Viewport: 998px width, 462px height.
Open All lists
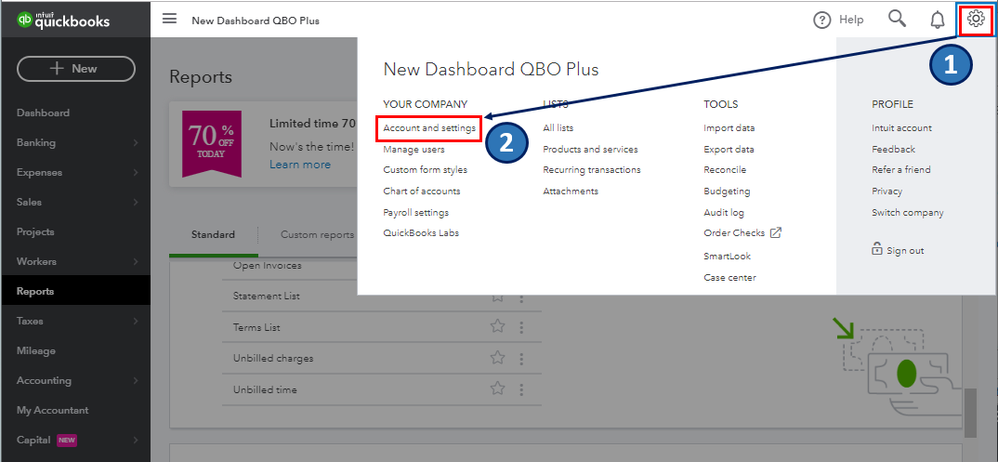558,128
